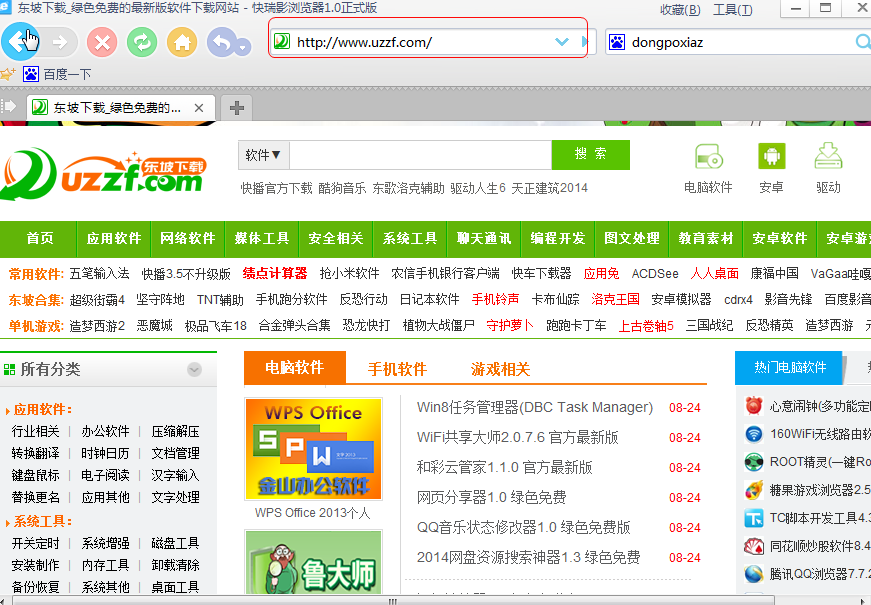Select 安全相关 in the navigation bar

coord(336,238)
